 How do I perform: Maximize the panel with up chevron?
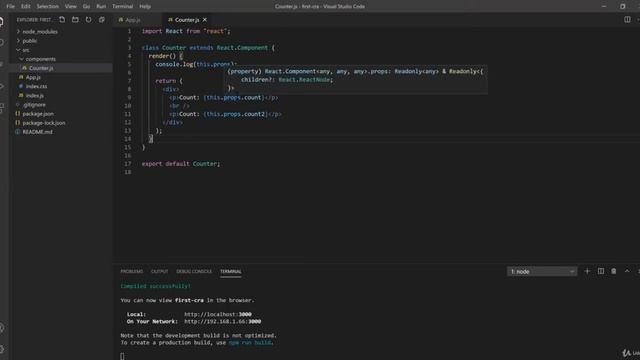627,271
